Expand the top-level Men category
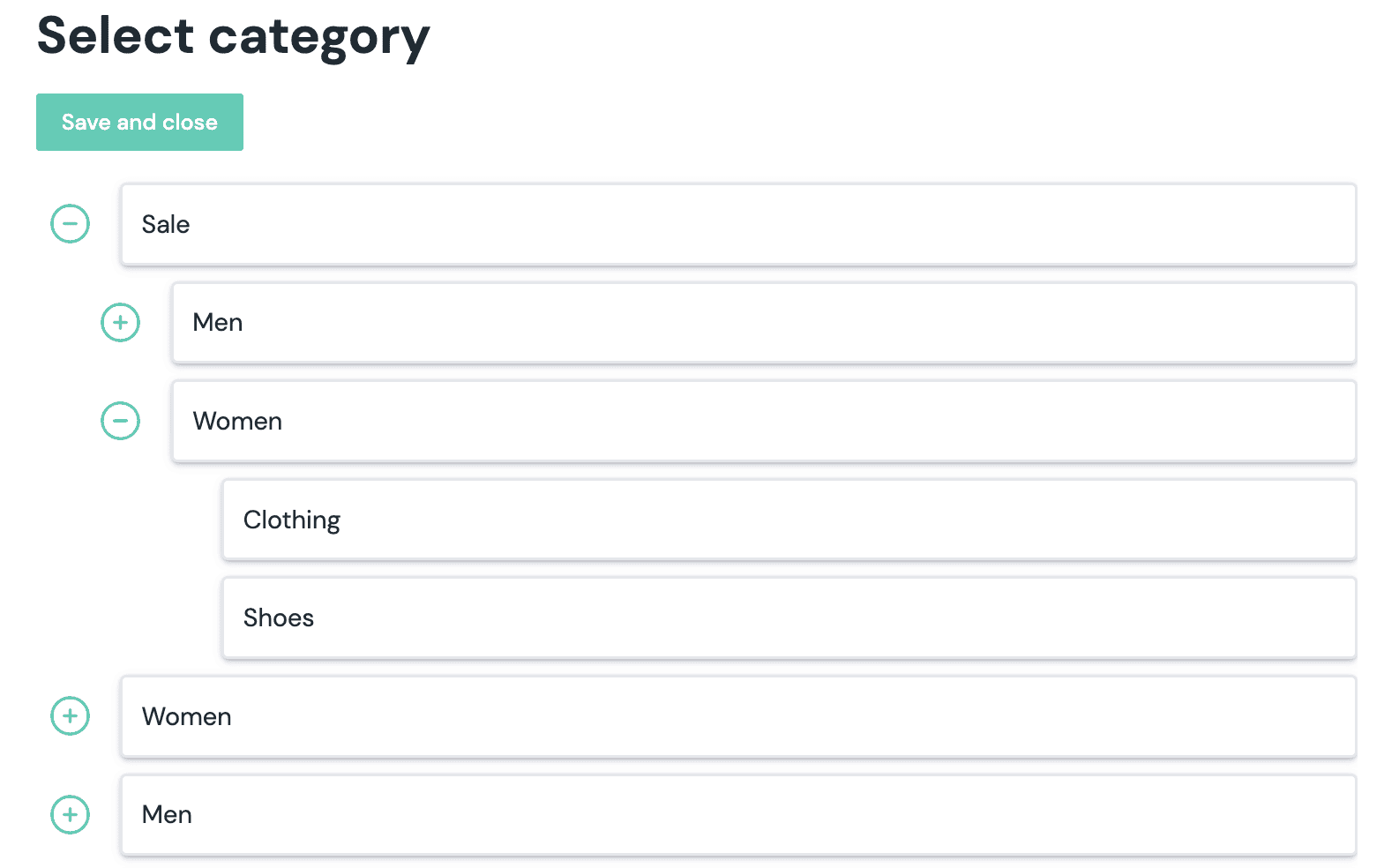Viewport: 1399px width, 868px height. 70,814
